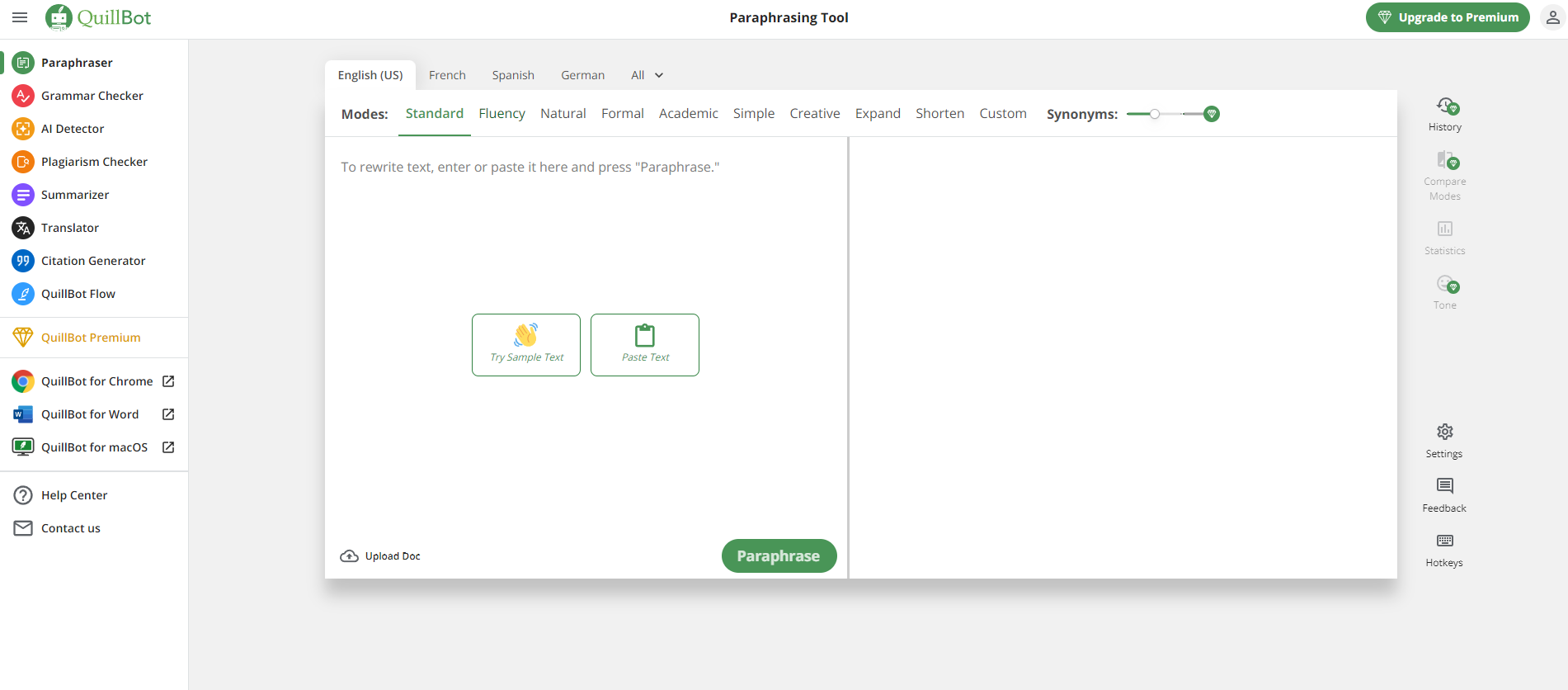This screenshot has height=690, width=1568.
Task: Open the Contact us link
Action: coord(71,528)
